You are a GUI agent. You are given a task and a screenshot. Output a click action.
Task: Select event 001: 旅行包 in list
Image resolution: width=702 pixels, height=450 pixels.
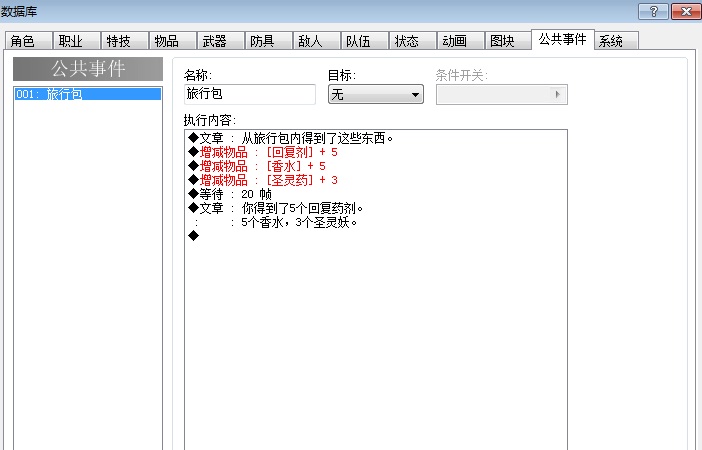pyautogui.click(x=88, y=94)
